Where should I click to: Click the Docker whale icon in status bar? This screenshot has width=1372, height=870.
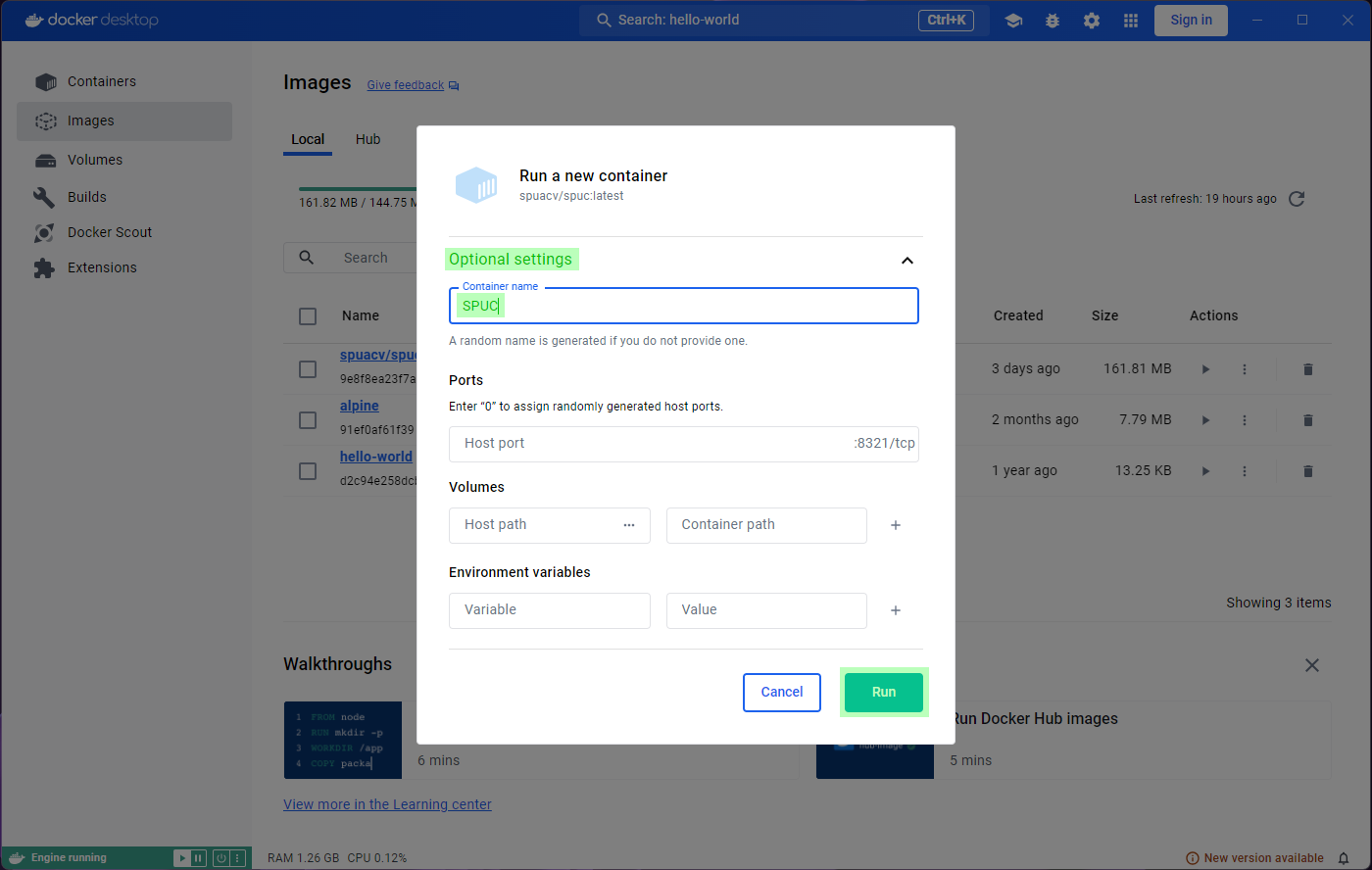[x=17, y=858]
